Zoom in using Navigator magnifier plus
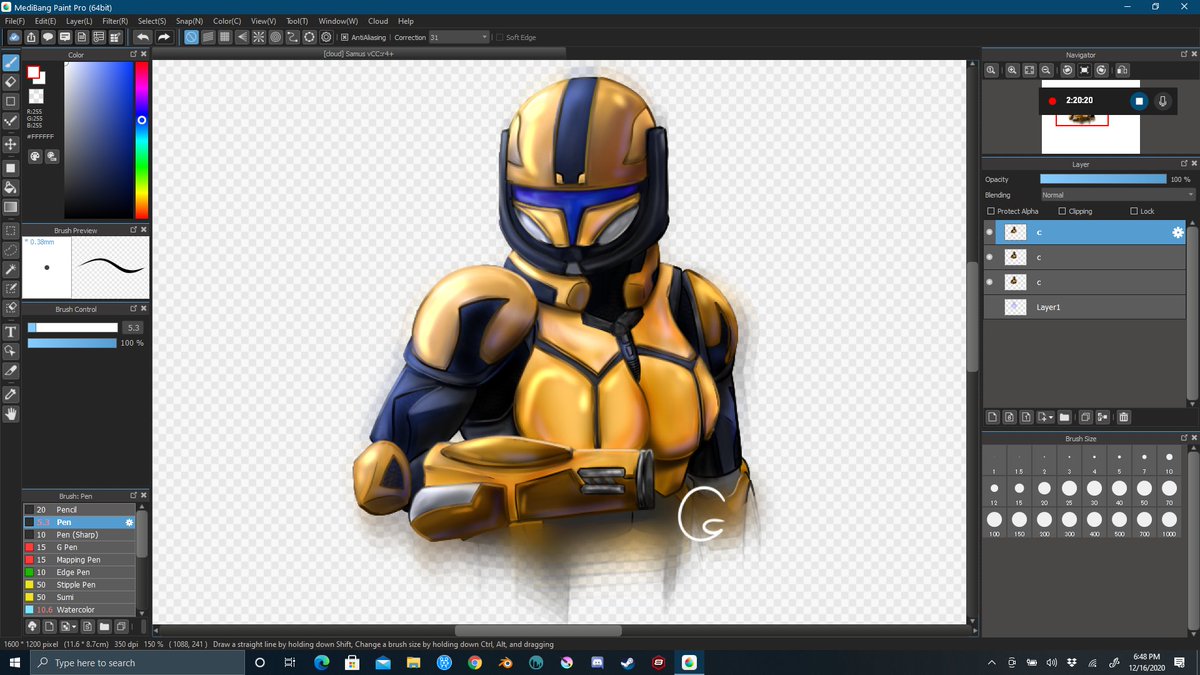The height and width of the screenshot is (675, 1200). [x=1012, y=71]
